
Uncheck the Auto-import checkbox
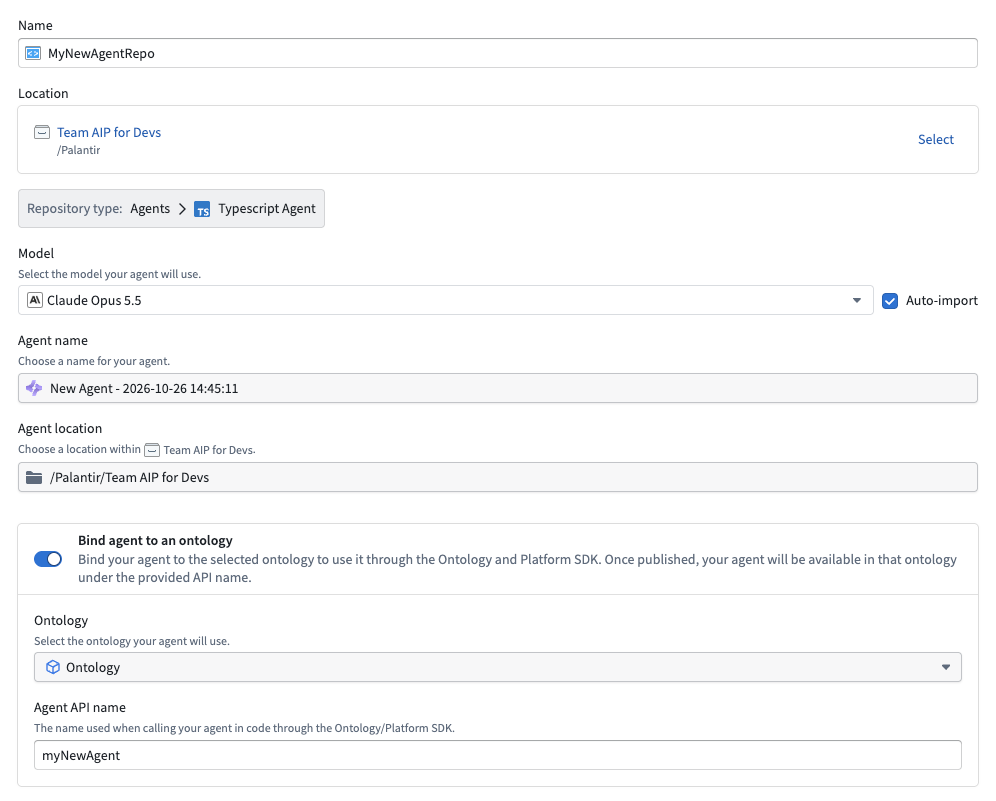click(x=890, y=301)
